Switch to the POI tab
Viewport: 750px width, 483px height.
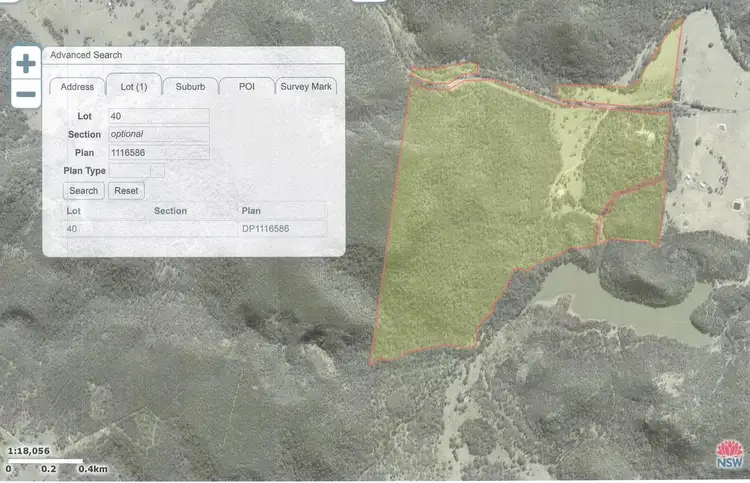(246, 87)
